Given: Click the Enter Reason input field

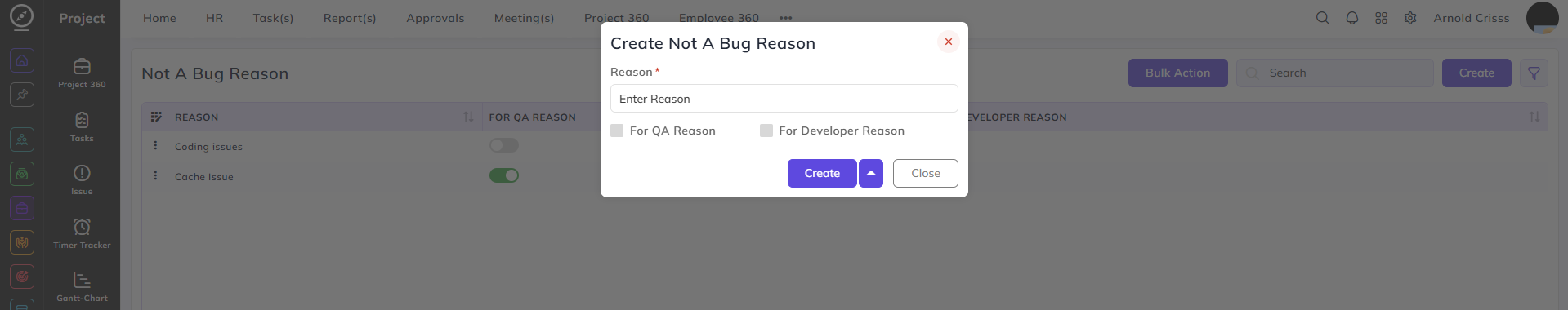Looking at the screenshot, I should coord(784,99).
